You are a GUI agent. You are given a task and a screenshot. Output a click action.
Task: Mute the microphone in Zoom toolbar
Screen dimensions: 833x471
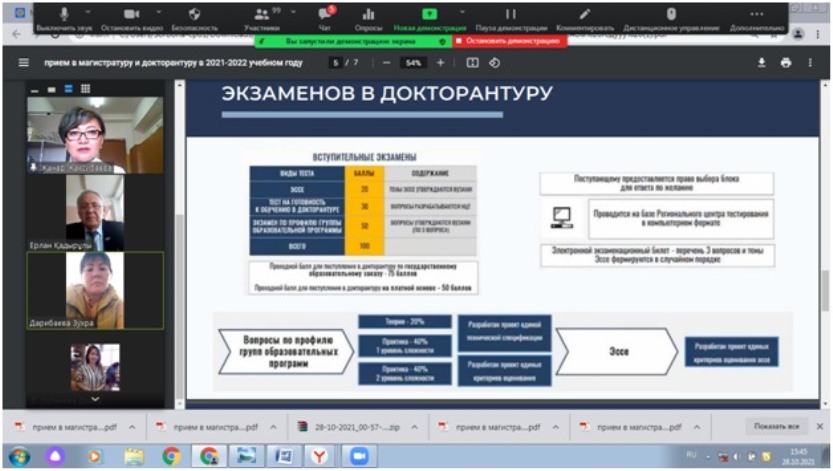(65, 15)
